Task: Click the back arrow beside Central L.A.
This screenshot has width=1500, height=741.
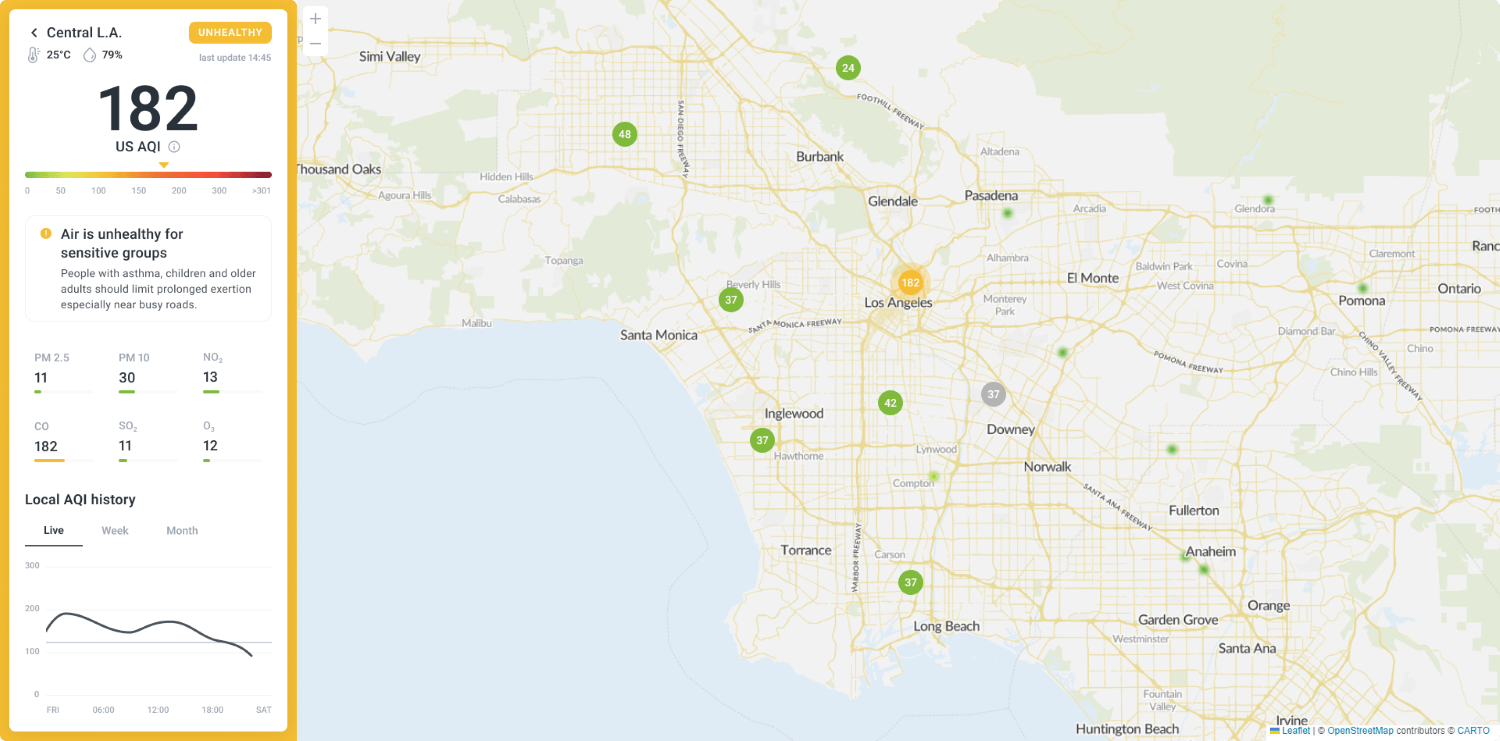Action: click(x=34, y=33)
